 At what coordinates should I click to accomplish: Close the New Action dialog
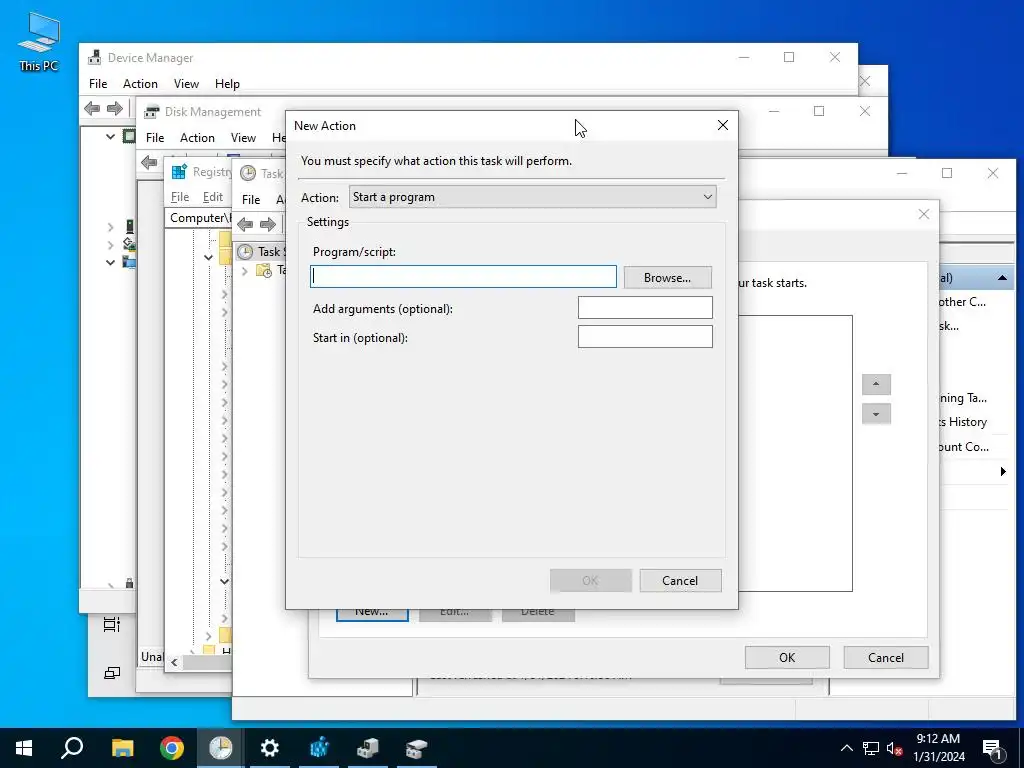pyautogui.click(x=722, y=125)
